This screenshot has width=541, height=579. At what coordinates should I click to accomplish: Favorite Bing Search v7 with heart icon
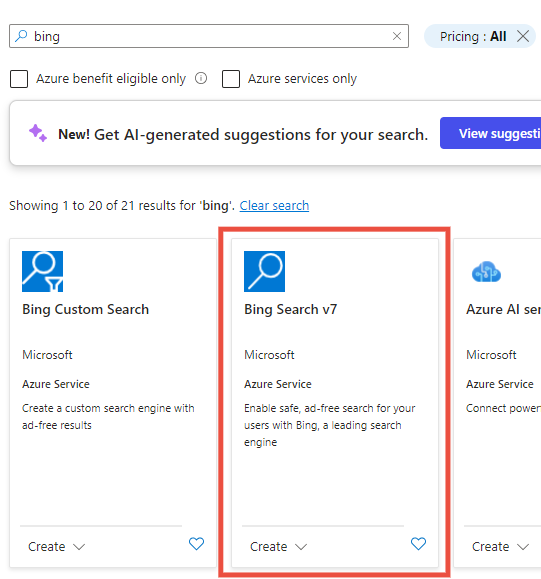[418, 544]
